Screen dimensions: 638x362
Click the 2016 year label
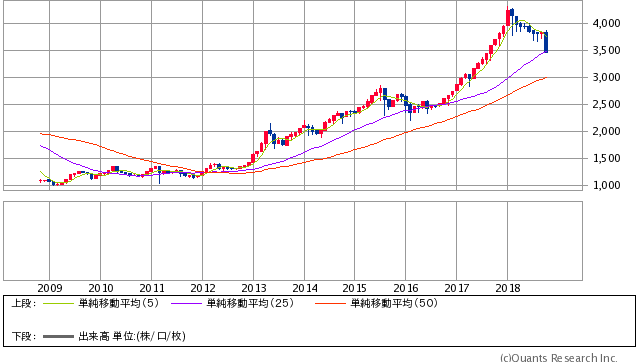coord(405,288)
